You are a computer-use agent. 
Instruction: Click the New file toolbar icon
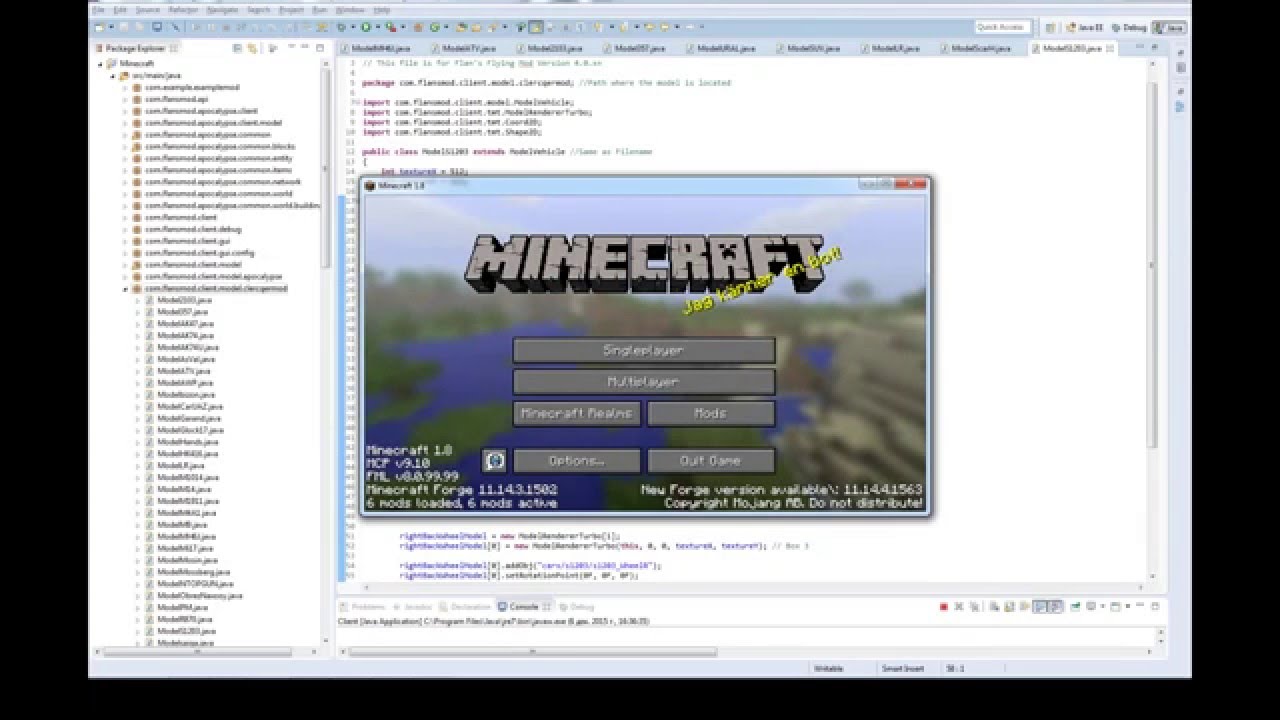[98, 27]
